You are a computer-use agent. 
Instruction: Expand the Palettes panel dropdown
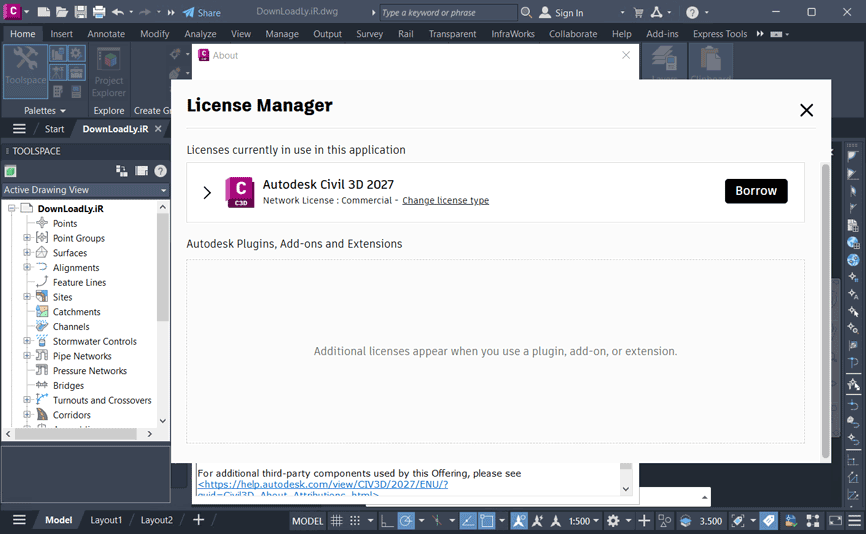[45, 110]
